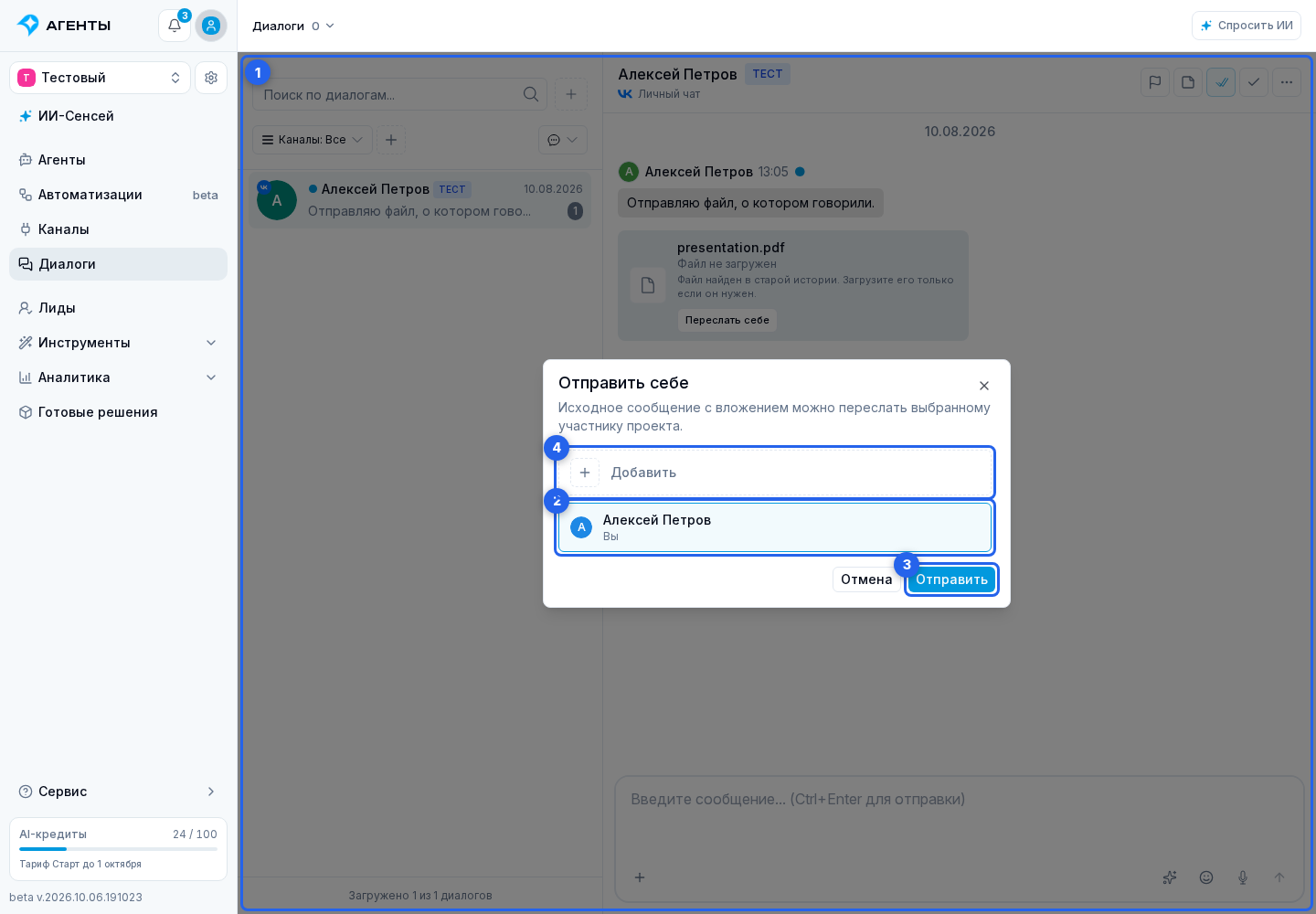The image size is (1316, 914).
Task: Add a channel filter with plus icon
Action: [391, 140]
